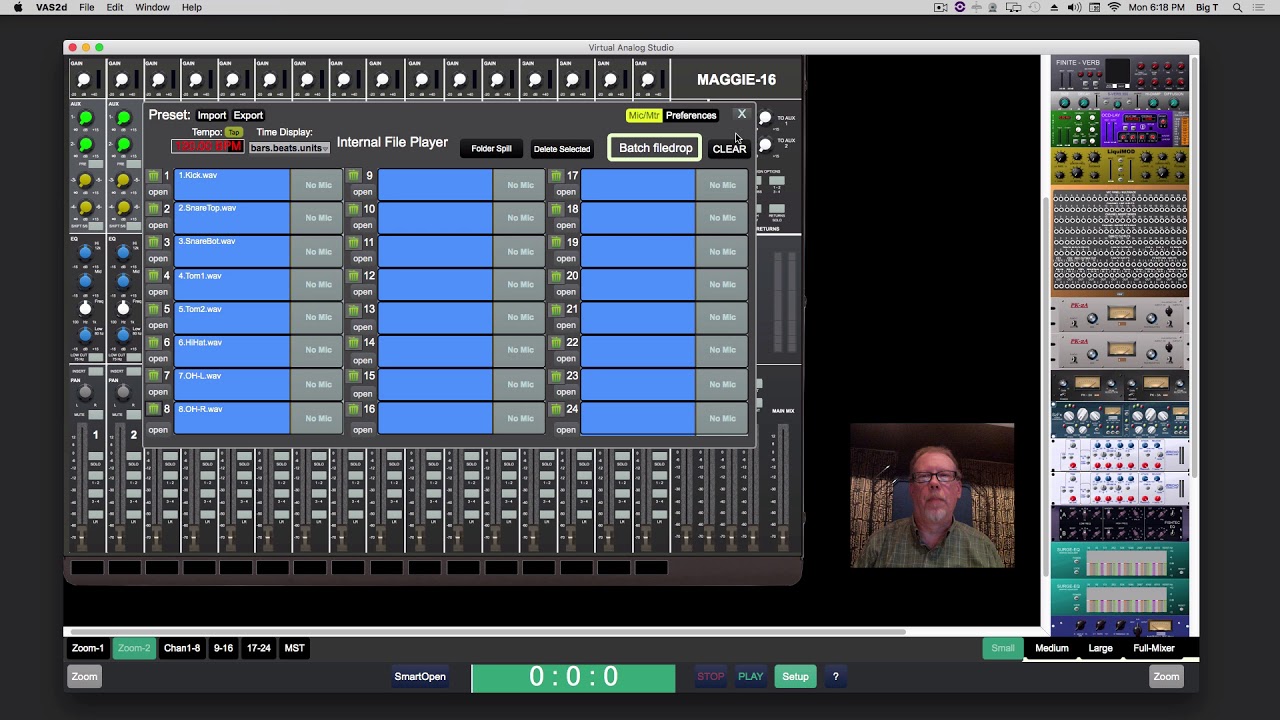Click open for file slot 10
Screen dimensions: 1280x720
point(362,225)
